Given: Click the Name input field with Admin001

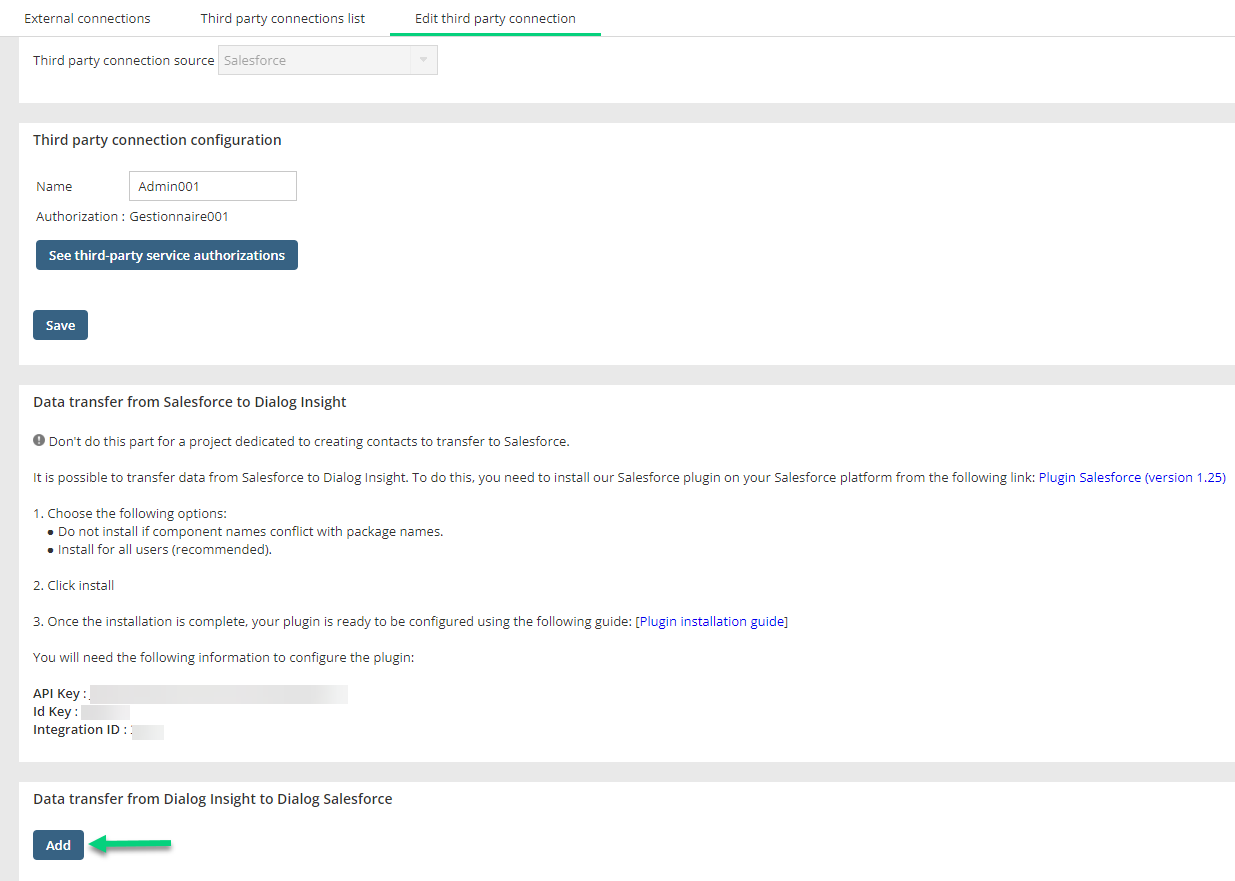Looking at the screenshot, I should click(213, 186).
